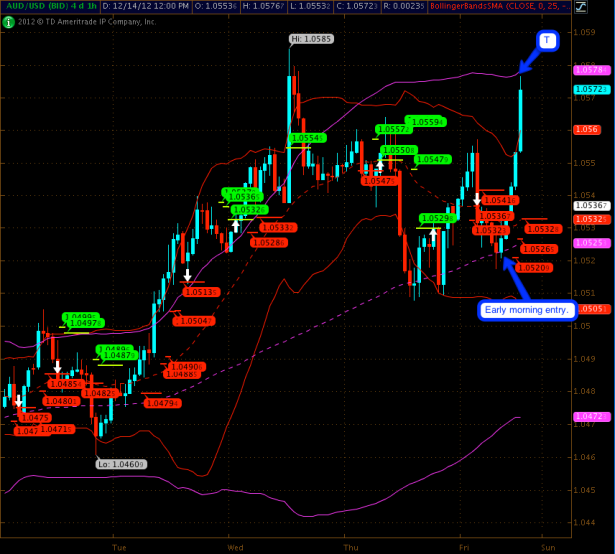Click the red 1.056 price axis tag
The width and height of the screenshot is (615, 554).
point(586,129)
